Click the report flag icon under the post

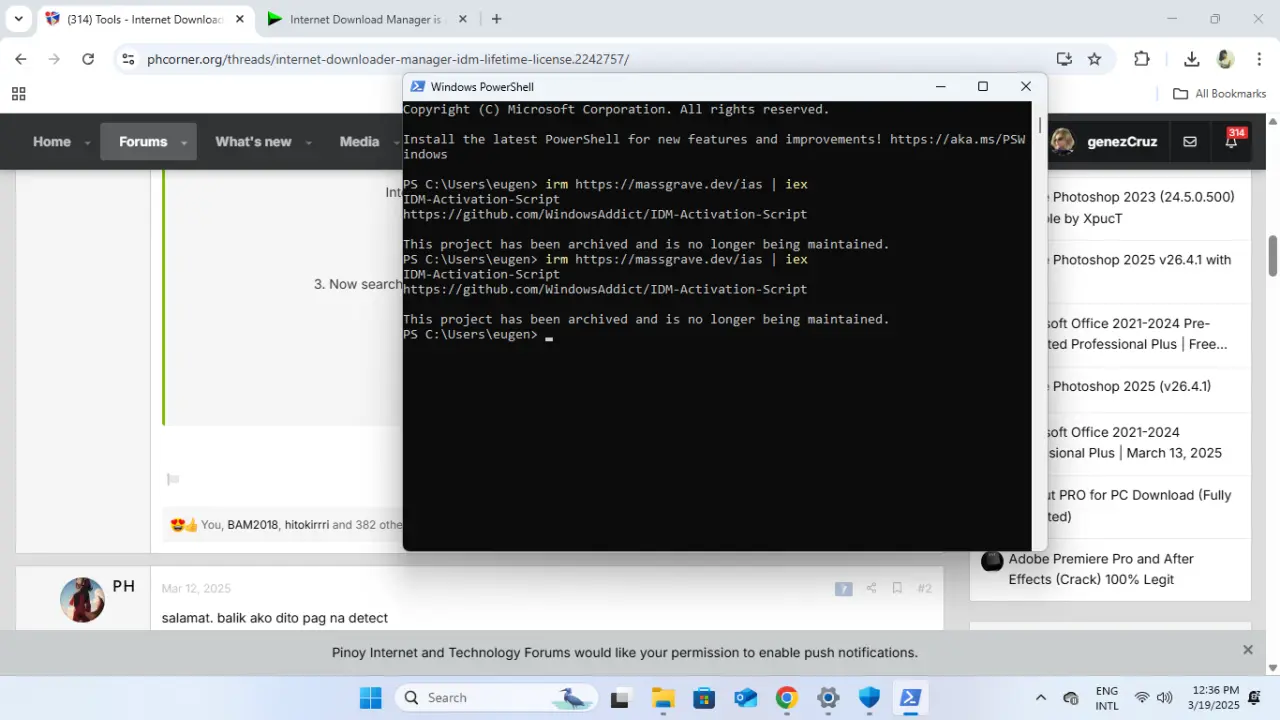point(173,479)
